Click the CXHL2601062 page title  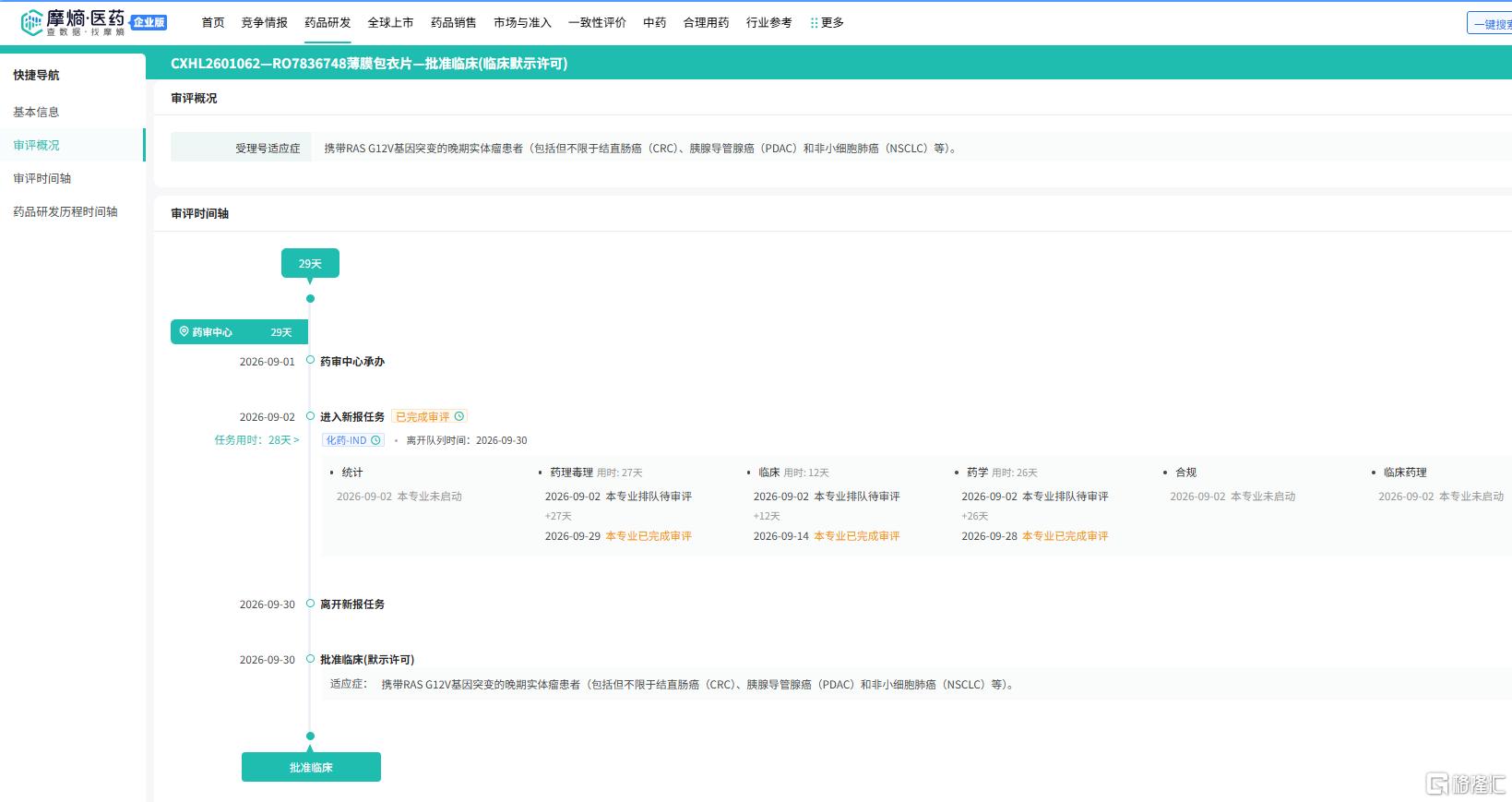[x=369, y=64]
